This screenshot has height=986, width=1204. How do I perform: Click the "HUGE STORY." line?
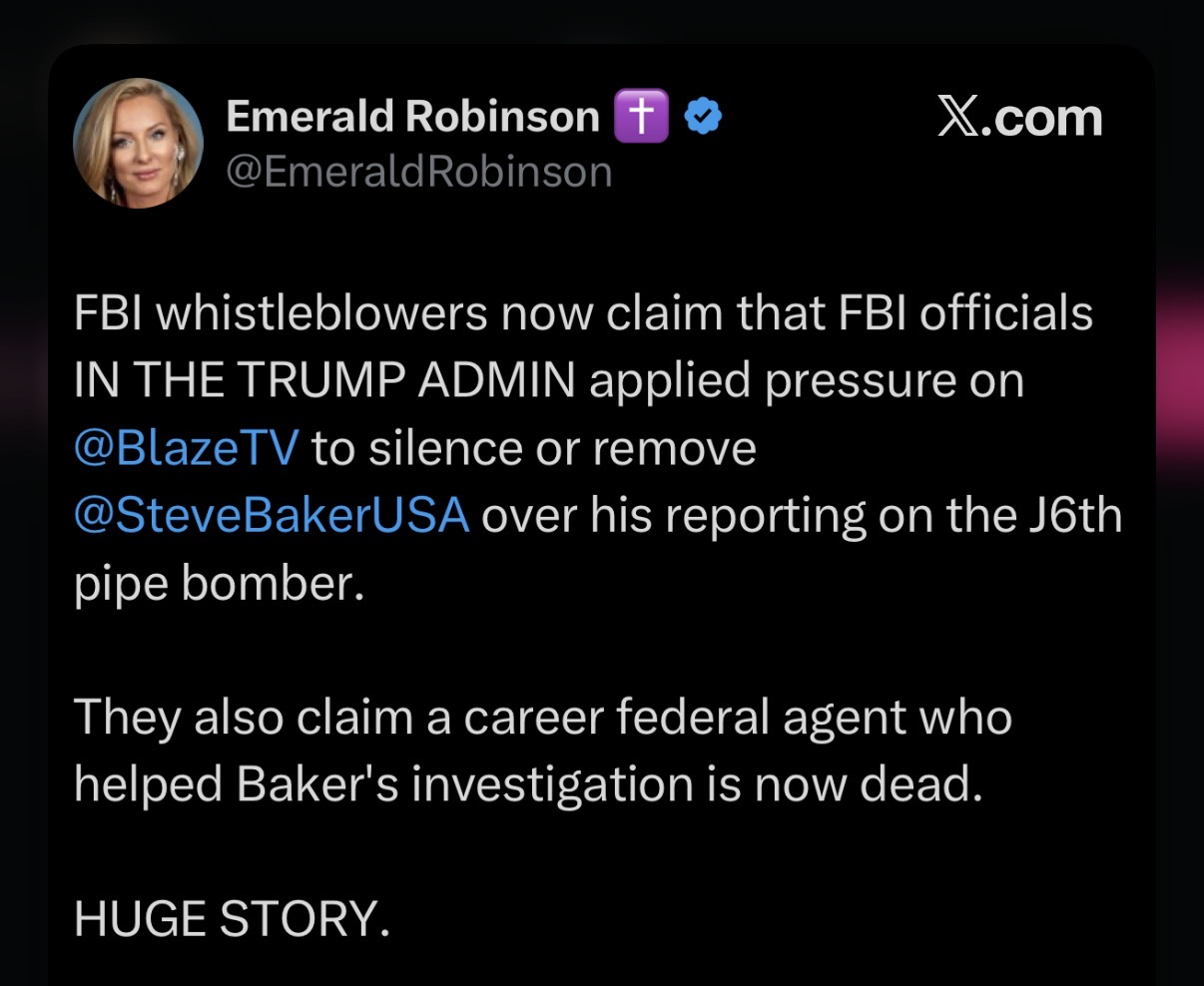tap(231, 919)
